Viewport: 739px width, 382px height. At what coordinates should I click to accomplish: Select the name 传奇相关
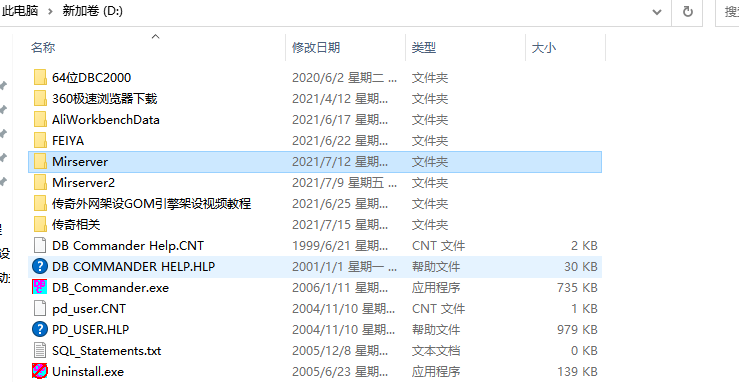76,224
